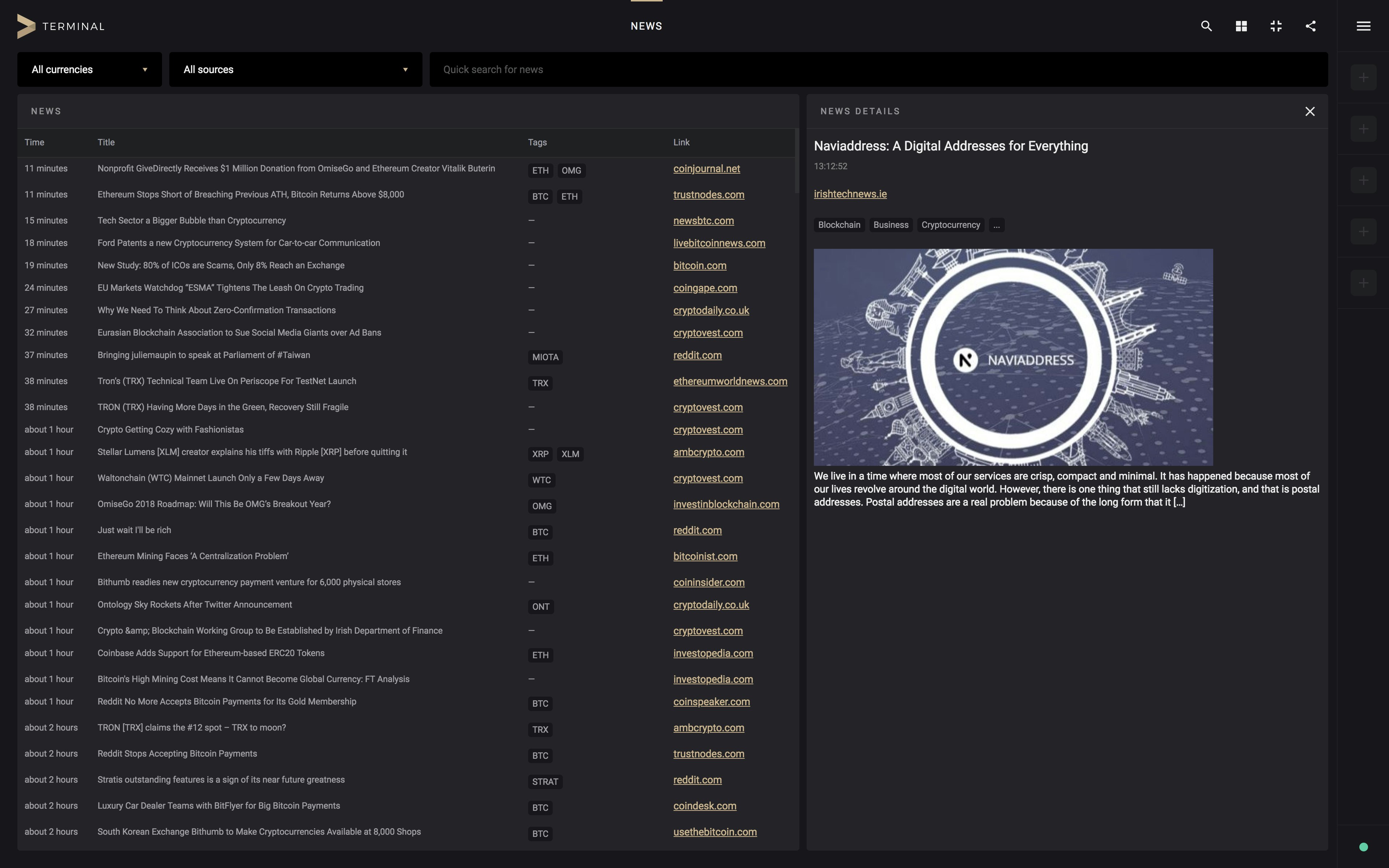1389x868 pixels.
Task: Select the Ontology Sky Rockets news row
Action: [195, 604]
